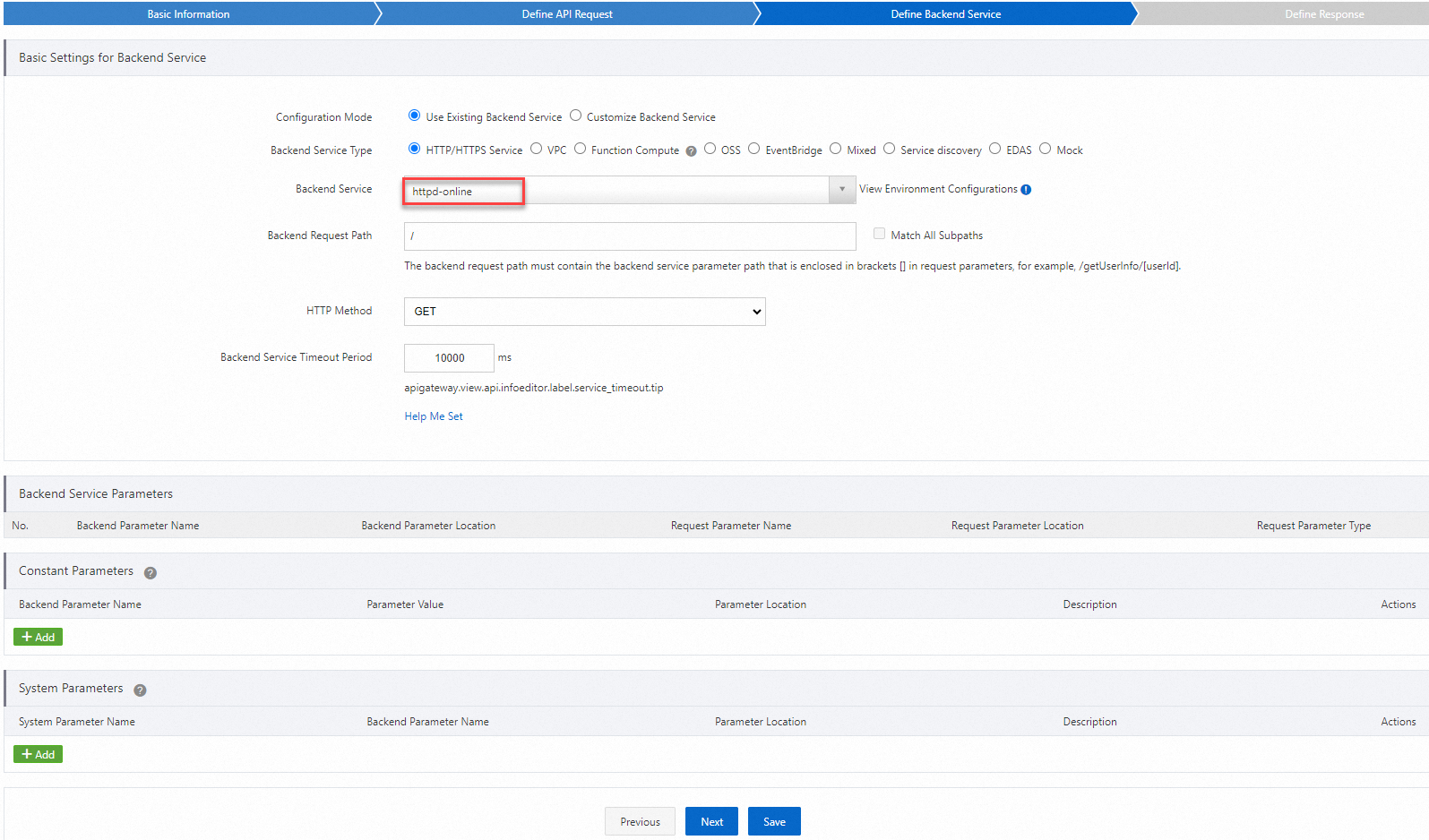Choose EDAS backend service type
Image resolution: width=1429 pixels, height=840 pixels.
click(x=994, y=149)
